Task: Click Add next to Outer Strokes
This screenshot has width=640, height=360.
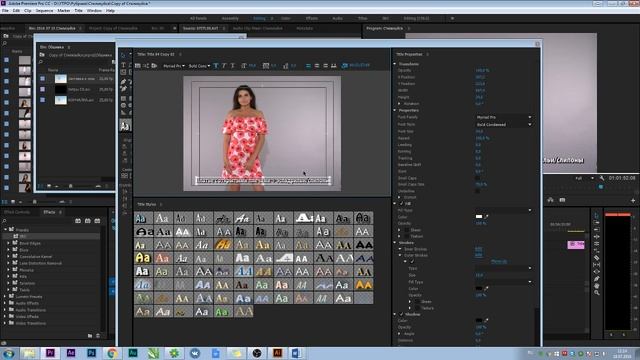Action: [478, 255]
